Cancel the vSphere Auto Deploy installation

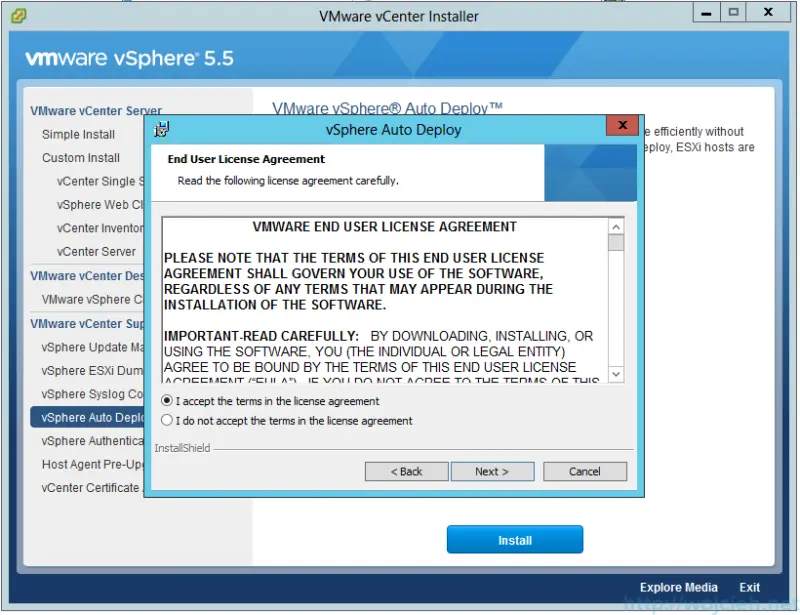(585, 471)
